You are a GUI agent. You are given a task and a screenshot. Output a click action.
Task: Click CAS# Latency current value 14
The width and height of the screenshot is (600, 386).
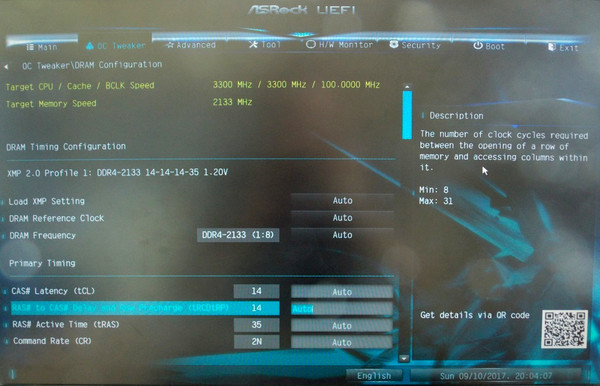(x=256, y=291)
